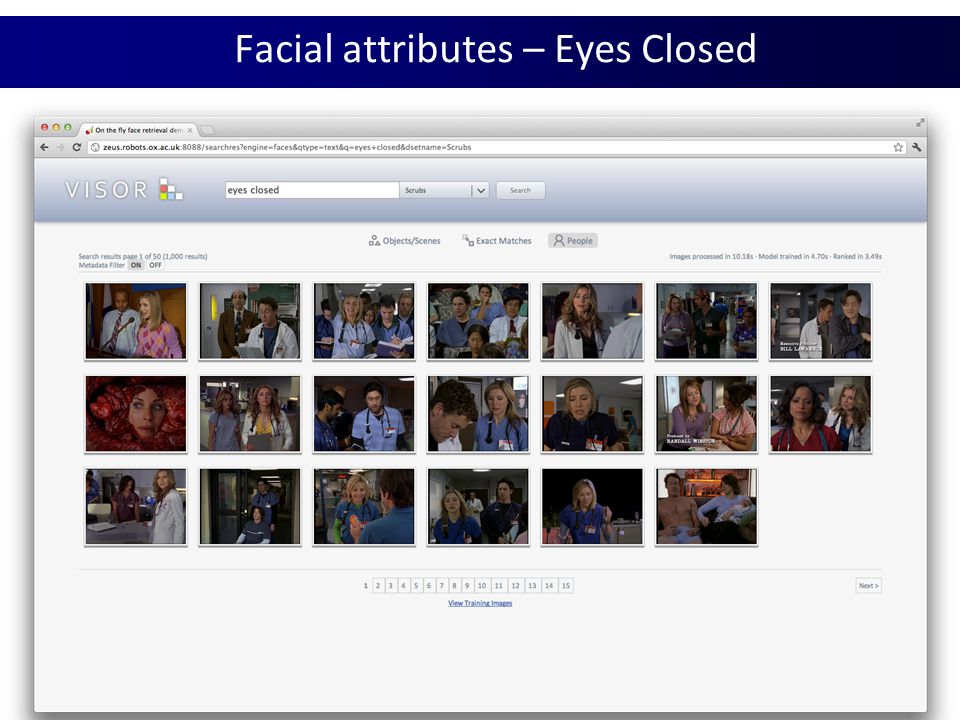The image size is (960, 720).
Task: Reload the page with refresh icon
Action: 77,147
